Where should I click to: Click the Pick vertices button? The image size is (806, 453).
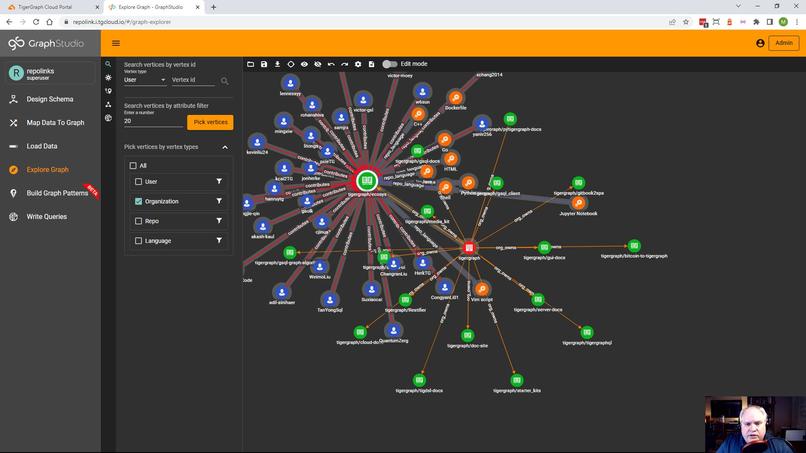(x=210, y=122)
